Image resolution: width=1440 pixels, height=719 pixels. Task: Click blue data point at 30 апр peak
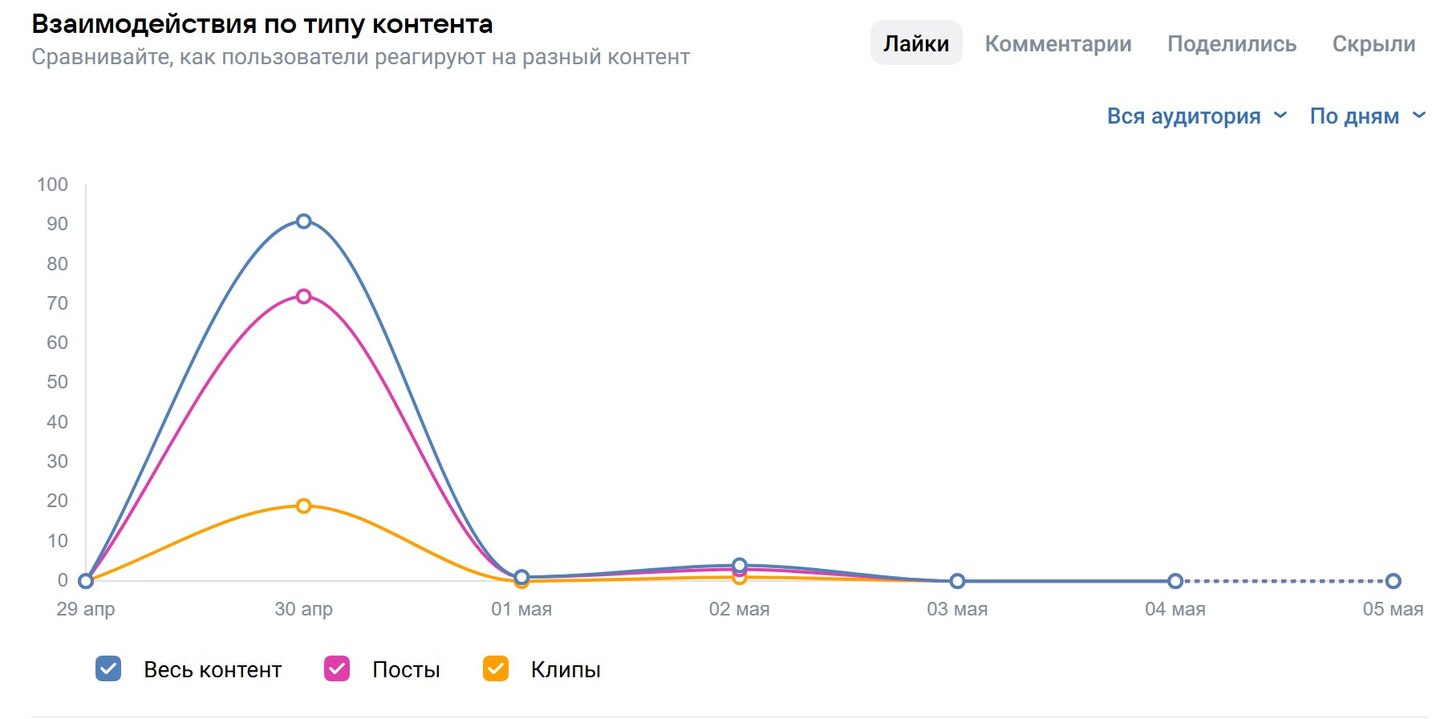tap(304, 221)
